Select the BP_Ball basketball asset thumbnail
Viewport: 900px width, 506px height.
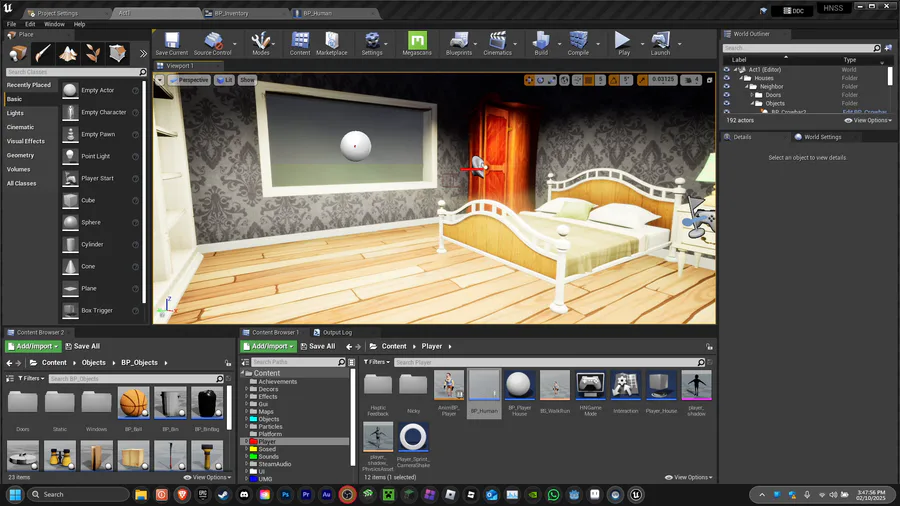point(133,405)
